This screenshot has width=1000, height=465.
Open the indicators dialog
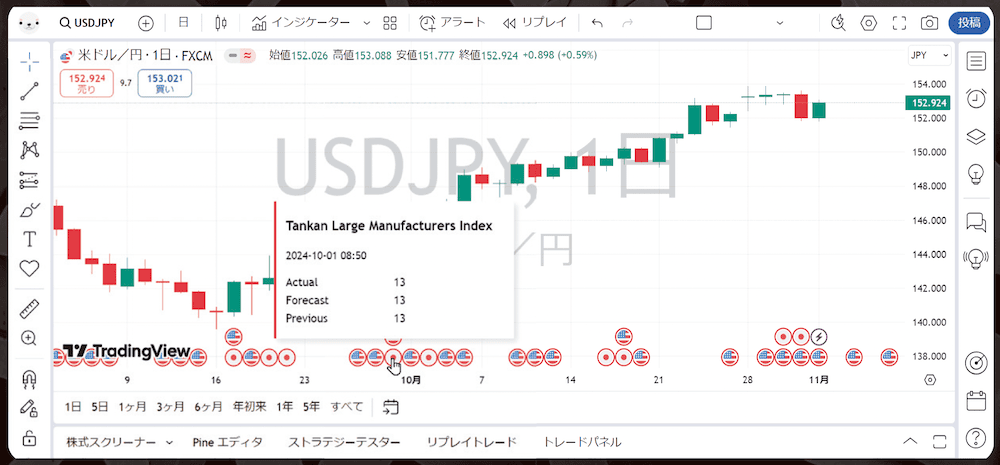click(x=300, y=23)
